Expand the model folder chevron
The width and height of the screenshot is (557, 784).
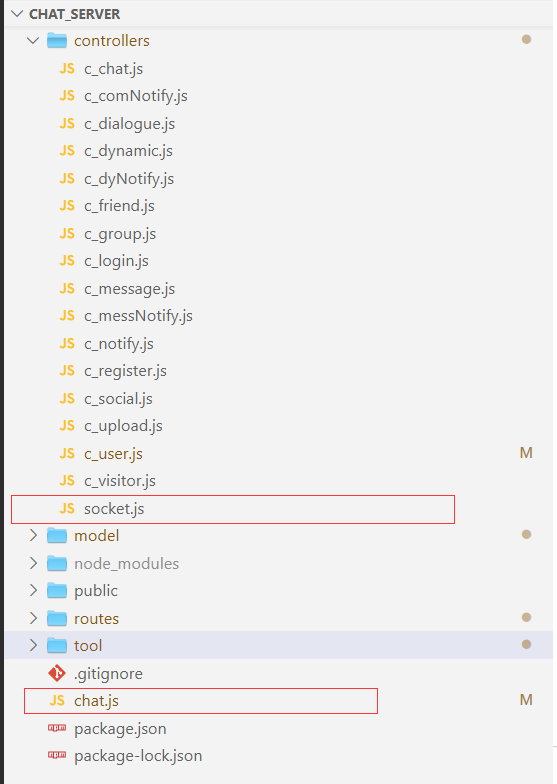pos(33,536)
